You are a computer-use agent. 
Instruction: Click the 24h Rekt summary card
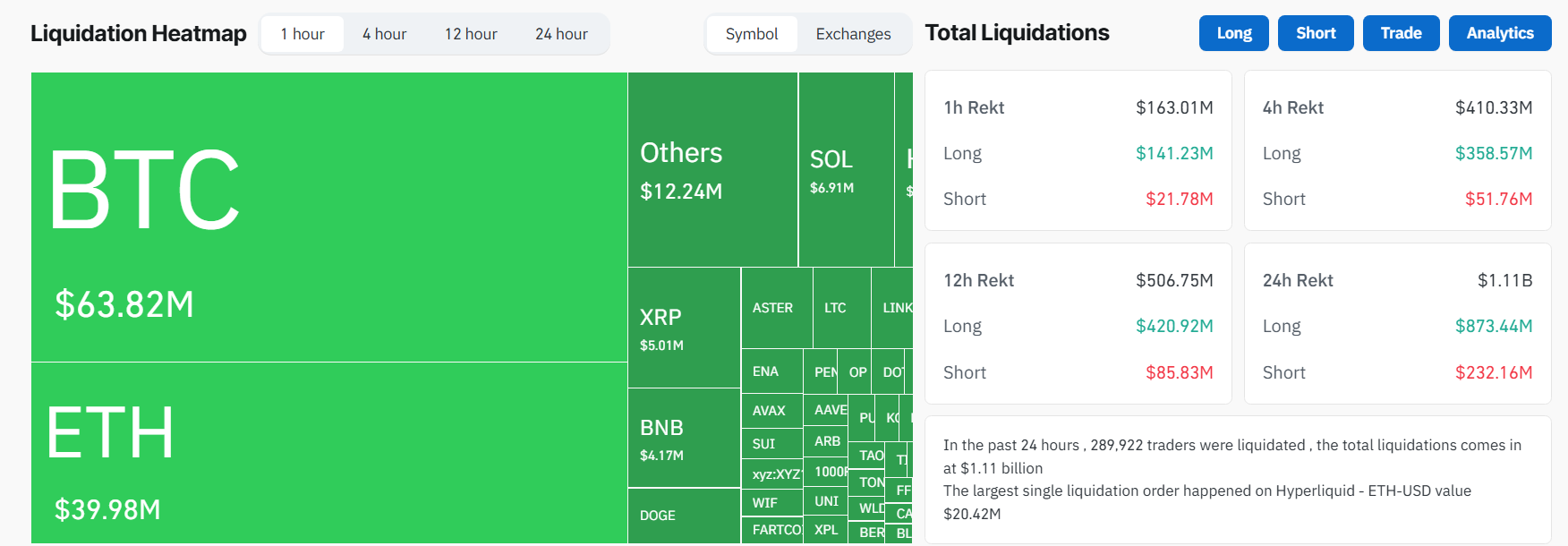coord(1397,324)
